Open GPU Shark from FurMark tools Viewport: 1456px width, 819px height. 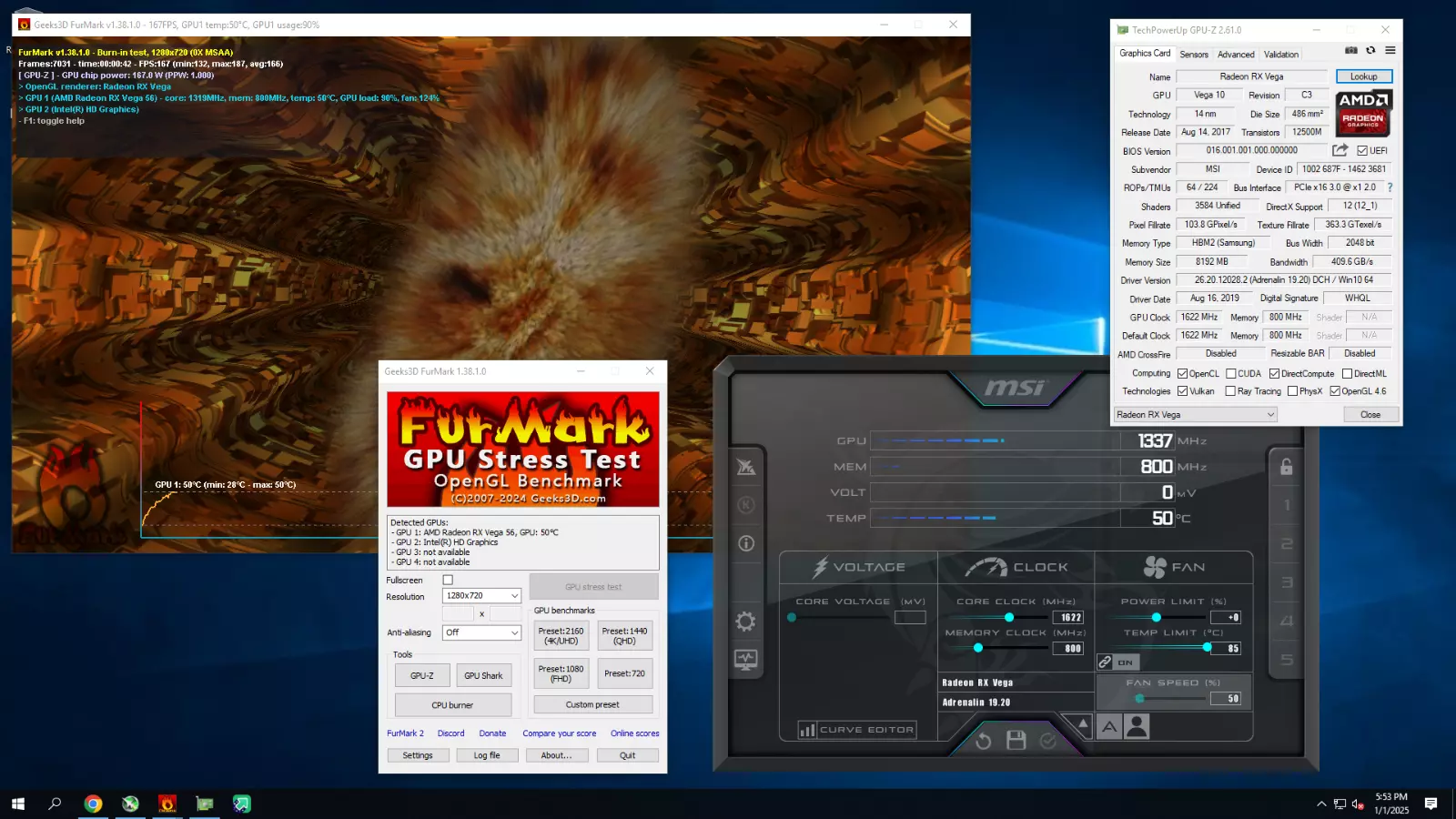(483, 676)
